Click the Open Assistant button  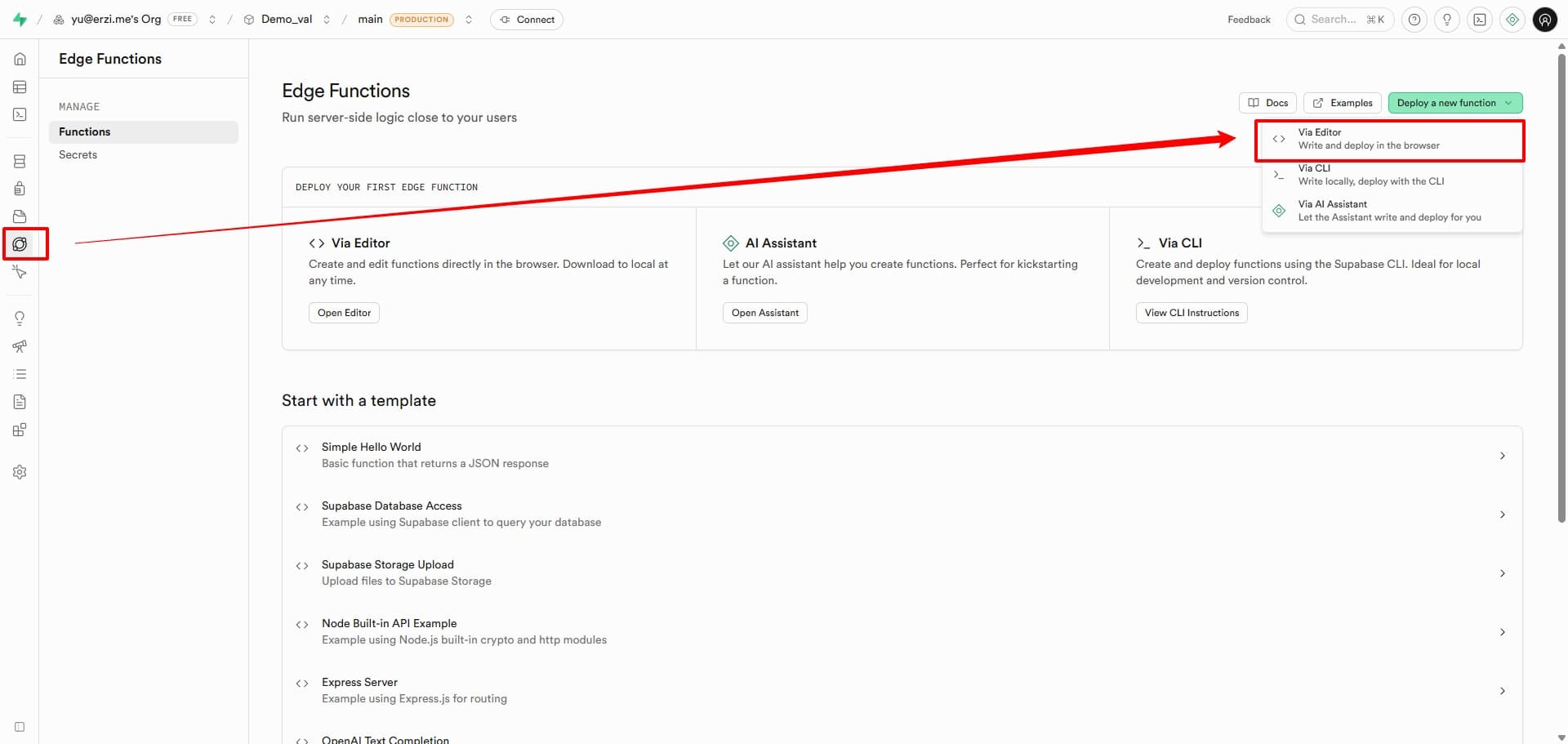pyautogui.click(x=765, y=313)
